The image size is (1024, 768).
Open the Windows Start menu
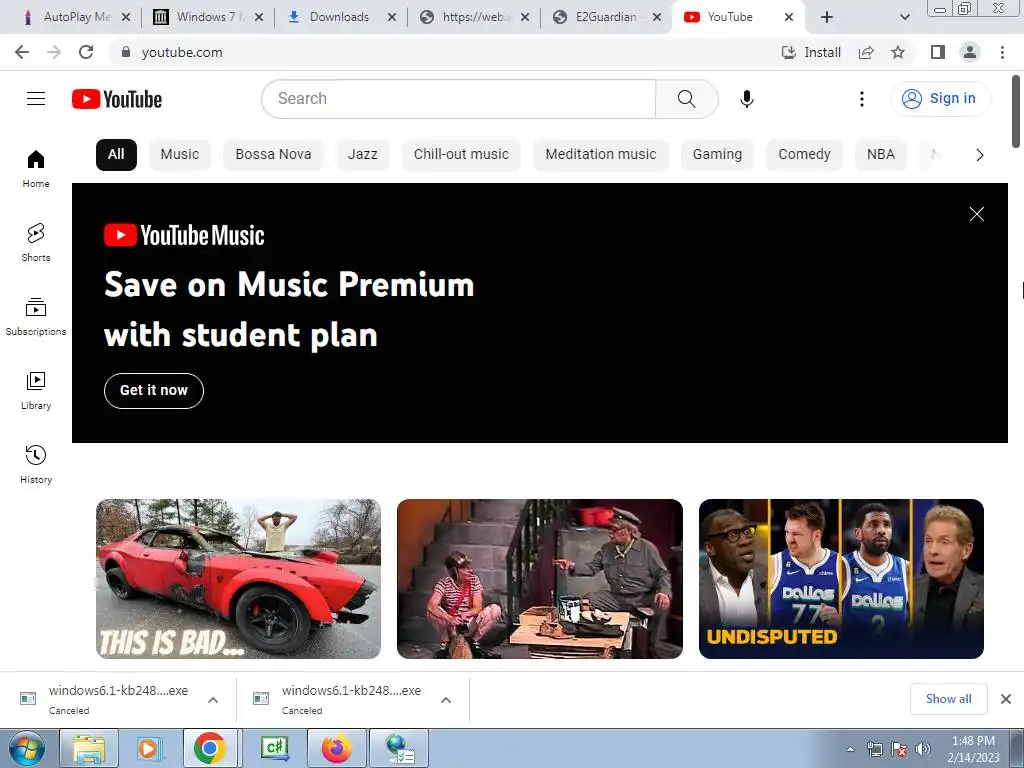[x=26, y=748]
